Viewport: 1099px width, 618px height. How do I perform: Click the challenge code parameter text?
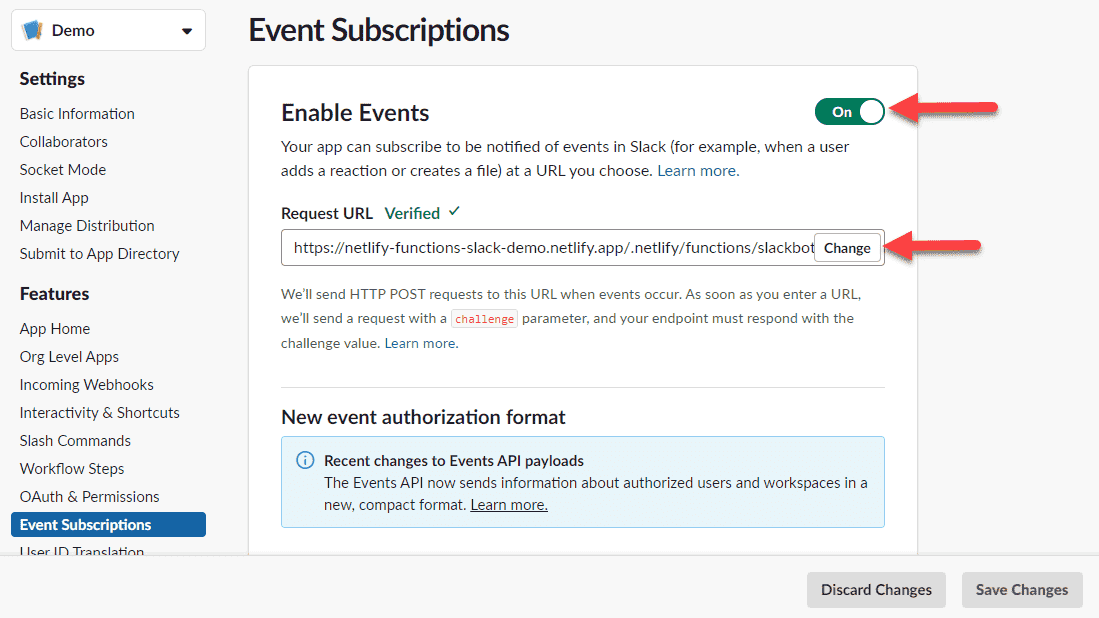[484, 319]
